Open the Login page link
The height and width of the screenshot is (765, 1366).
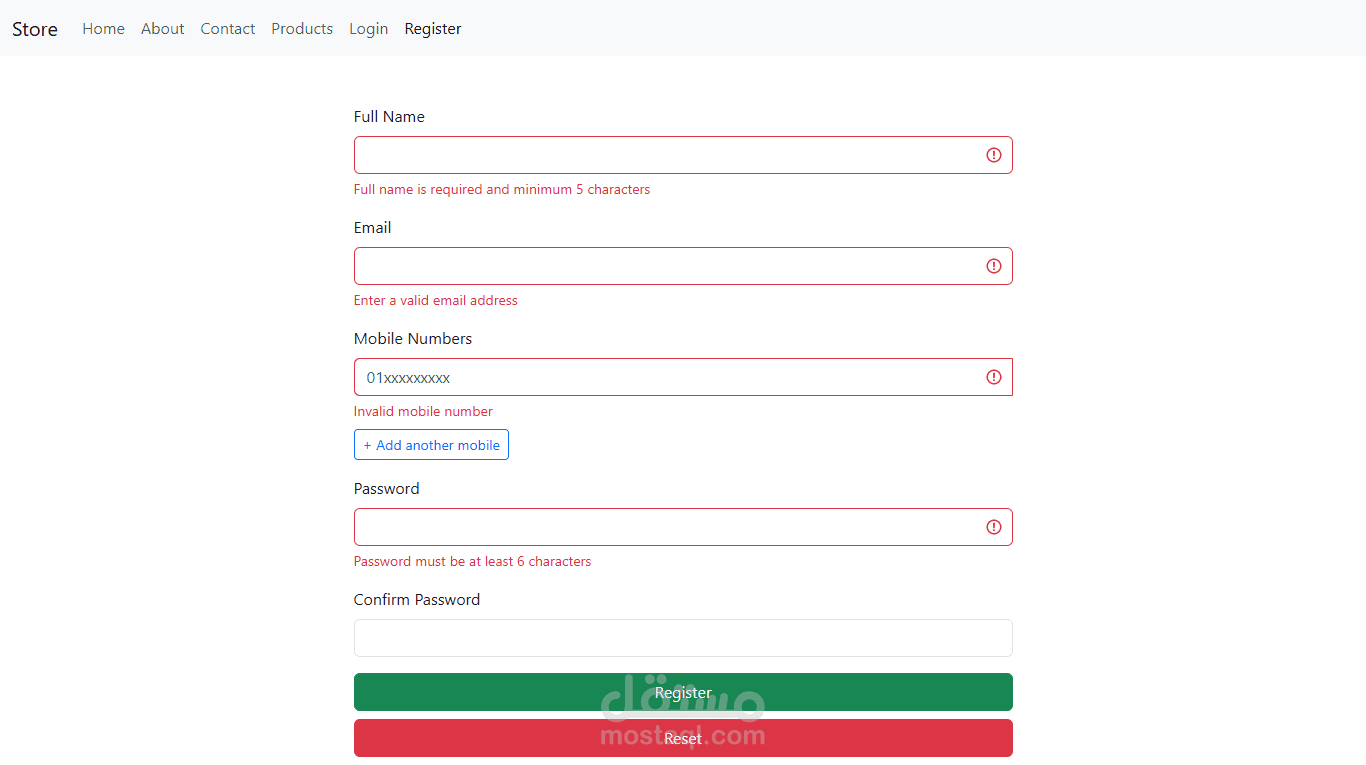(x=368, y=29)
